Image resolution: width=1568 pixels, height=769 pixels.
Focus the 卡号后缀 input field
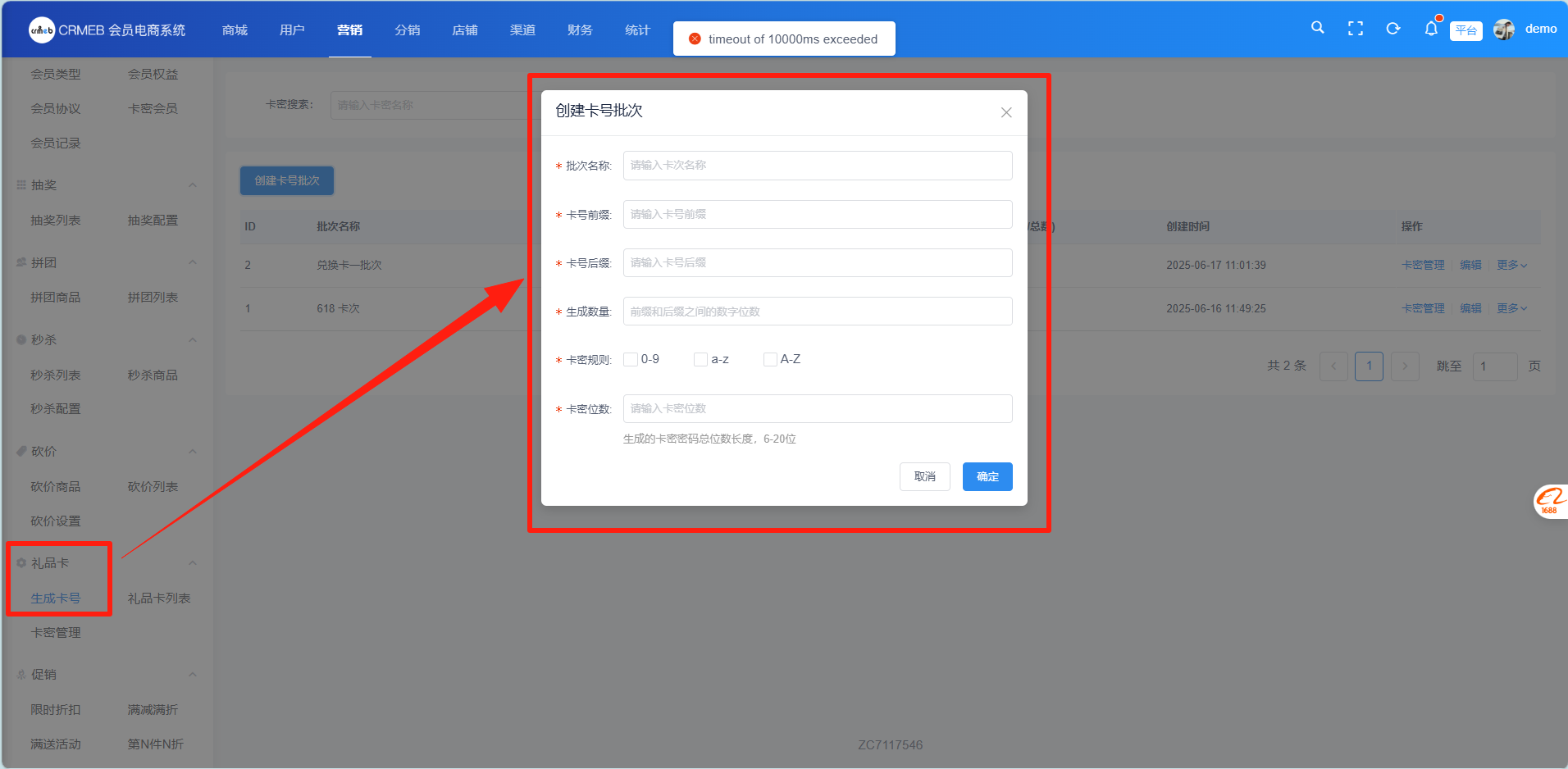pyautogui.click(x=818, y=262)
